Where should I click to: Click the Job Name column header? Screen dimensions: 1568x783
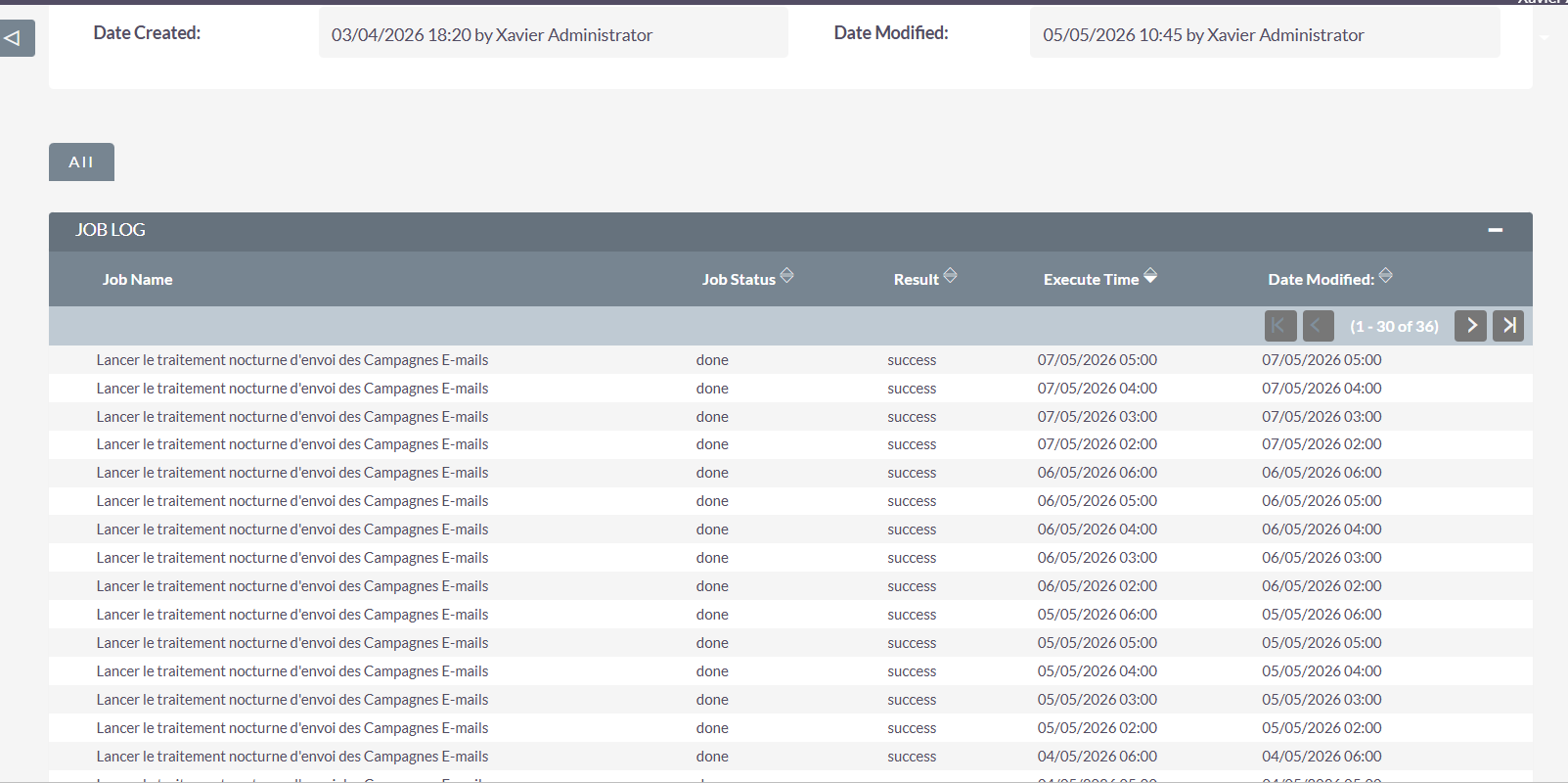[x=137, y=280]
